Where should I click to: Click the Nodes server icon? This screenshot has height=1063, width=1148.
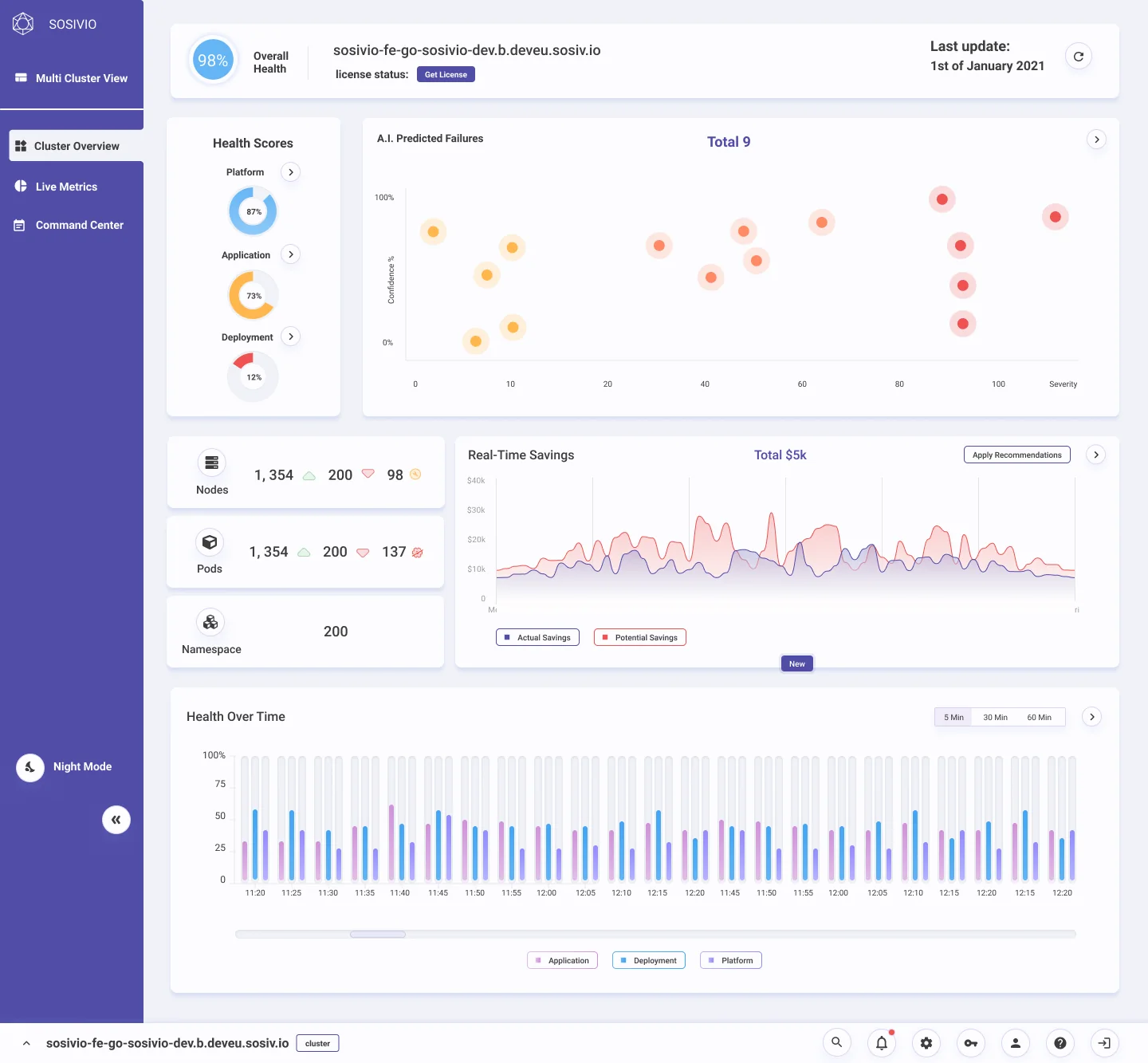(x=211, y=463)
